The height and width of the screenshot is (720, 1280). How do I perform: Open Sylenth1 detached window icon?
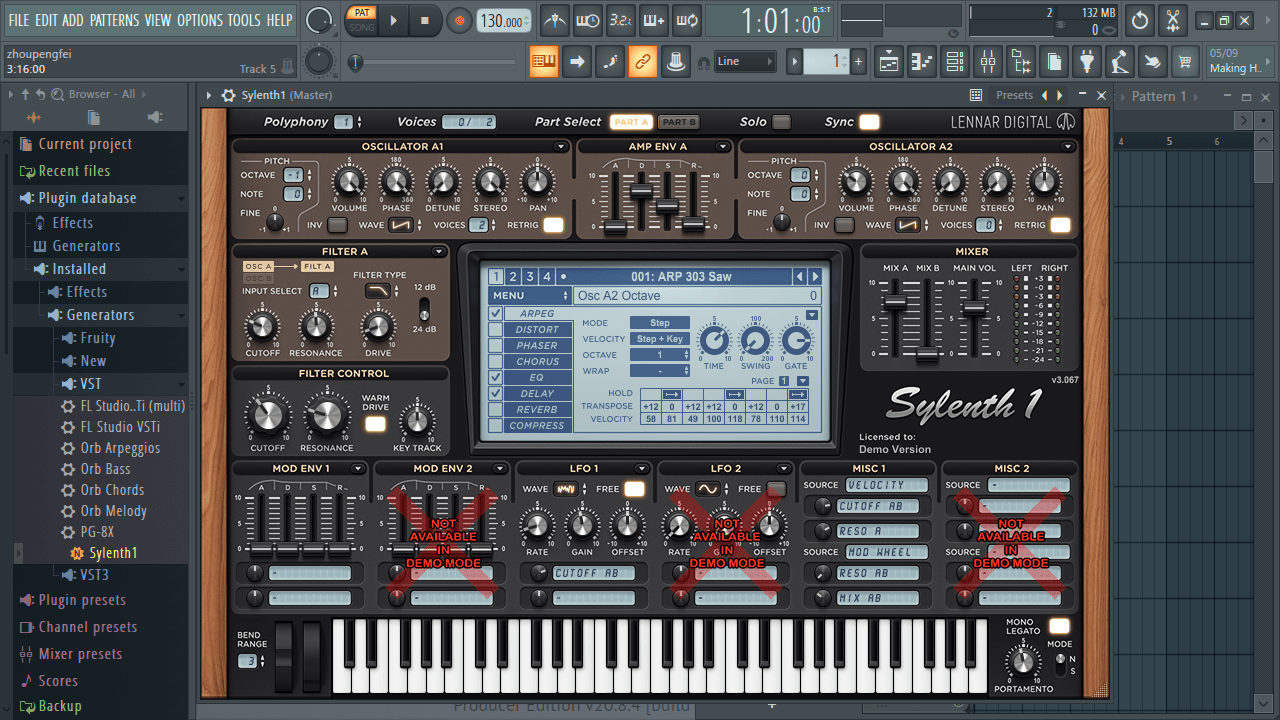pos(976,95)
